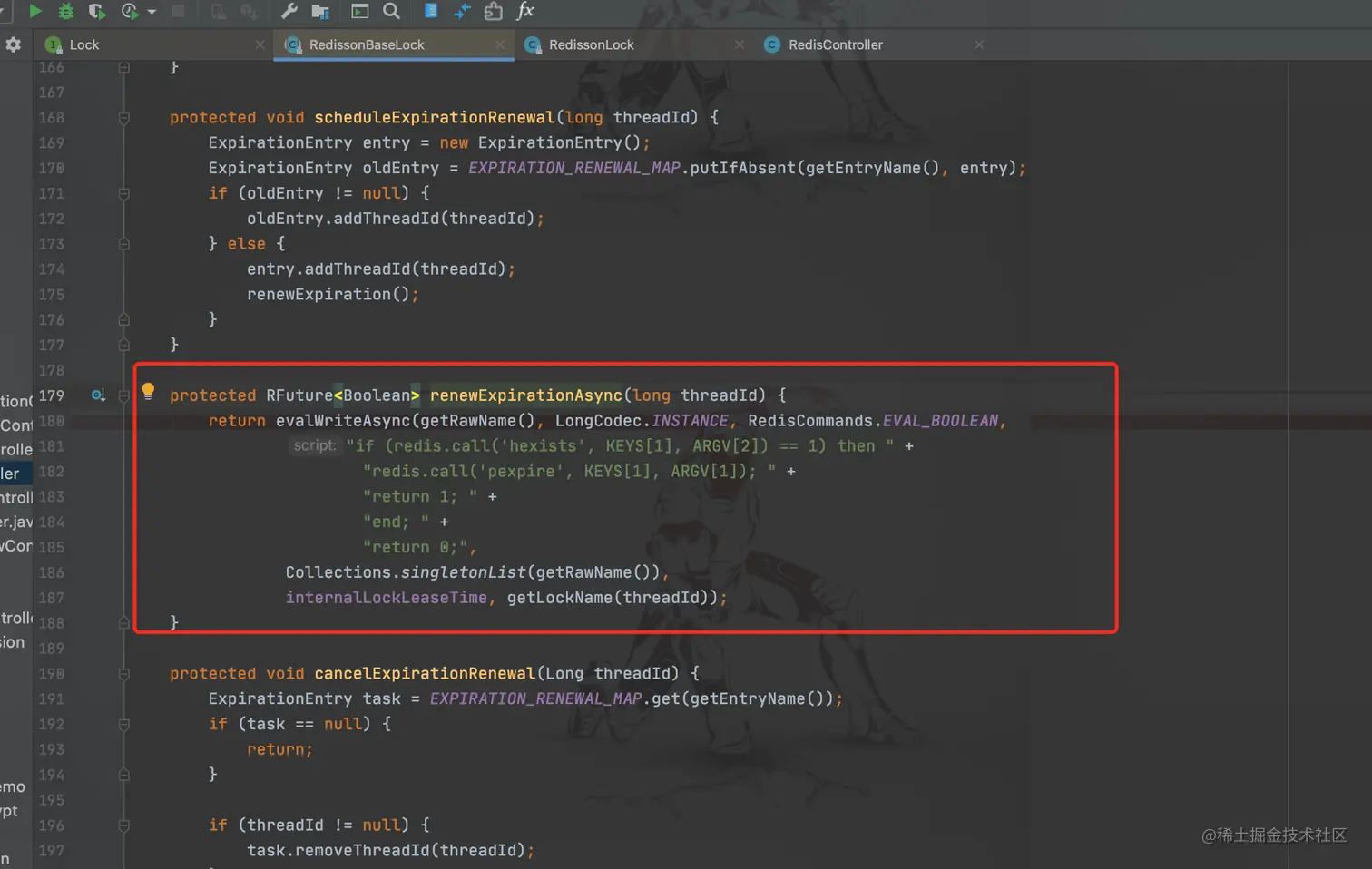Close the Lock tab
The width and height of the screenshot is (1372, 869).
[260, 44]
